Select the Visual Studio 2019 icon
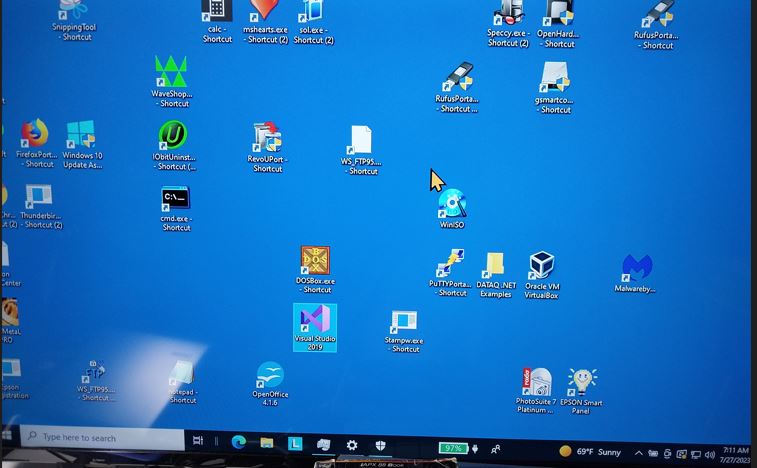 pyautogui.click(x=315, y=327)
